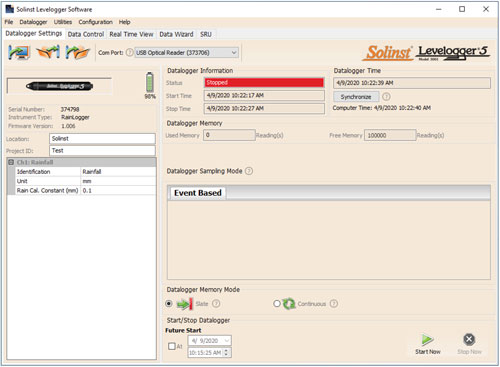Click the Identification value Rainfall cell
The width and height of the screenshot is (500, 367).
118,172
